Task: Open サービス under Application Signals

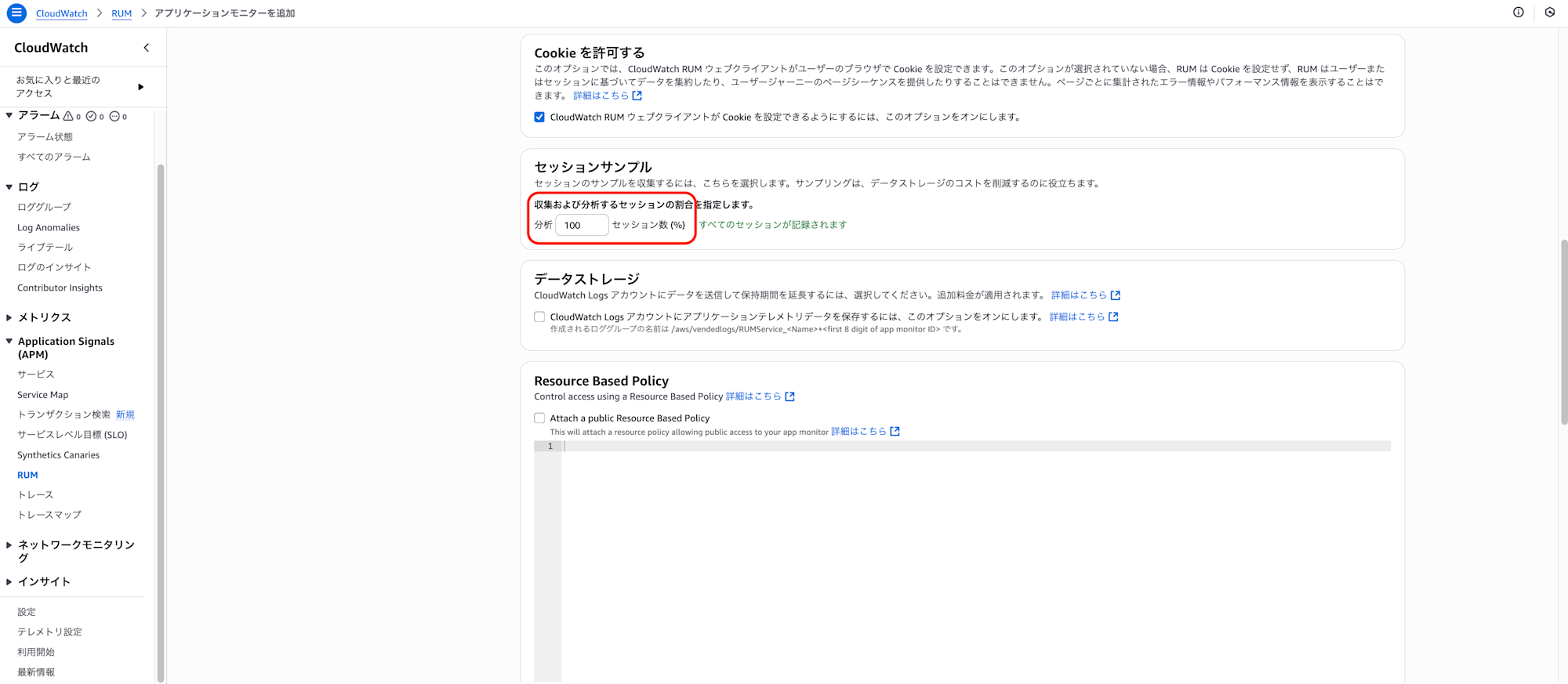Action: [x=36, y=375]
